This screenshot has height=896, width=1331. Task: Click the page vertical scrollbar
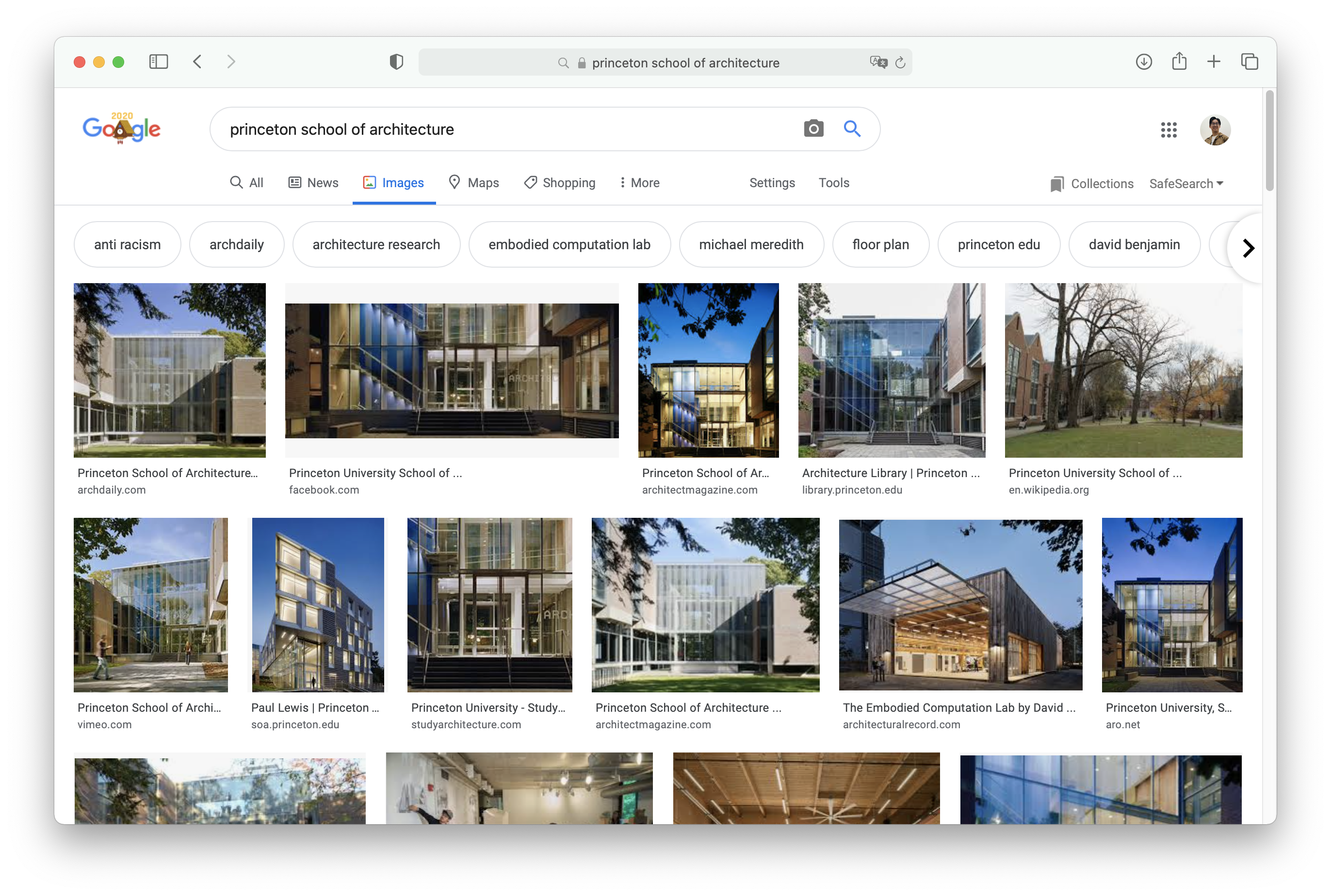click(x=1269, y=140)
